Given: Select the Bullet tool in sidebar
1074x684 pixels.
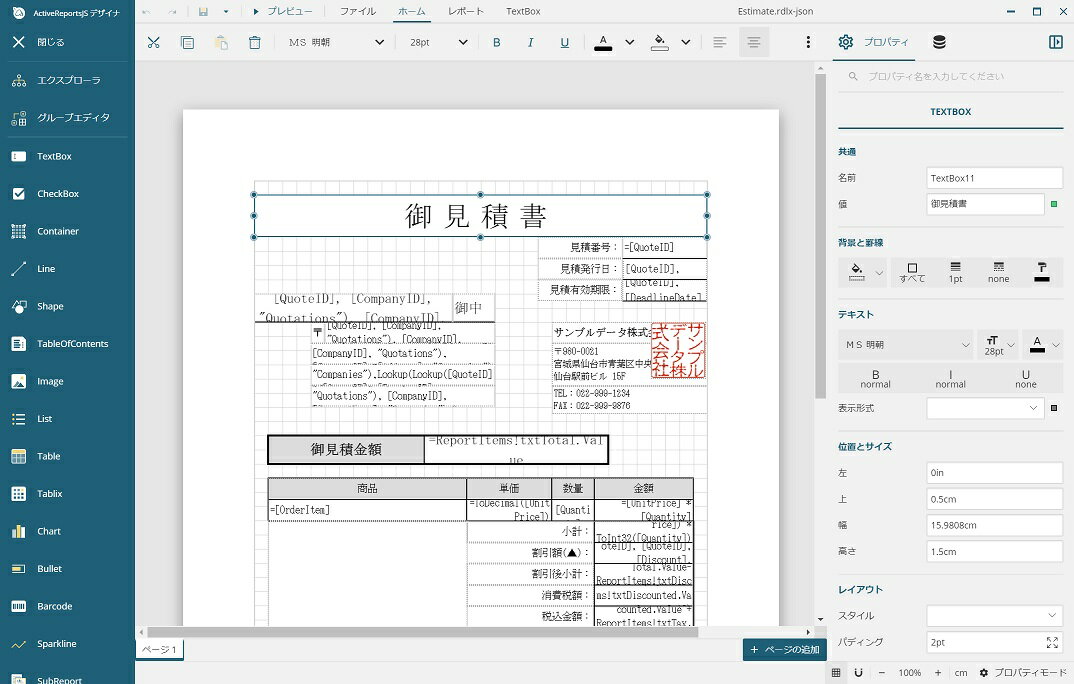Looking at the screenshot, I should coord(67,568).
